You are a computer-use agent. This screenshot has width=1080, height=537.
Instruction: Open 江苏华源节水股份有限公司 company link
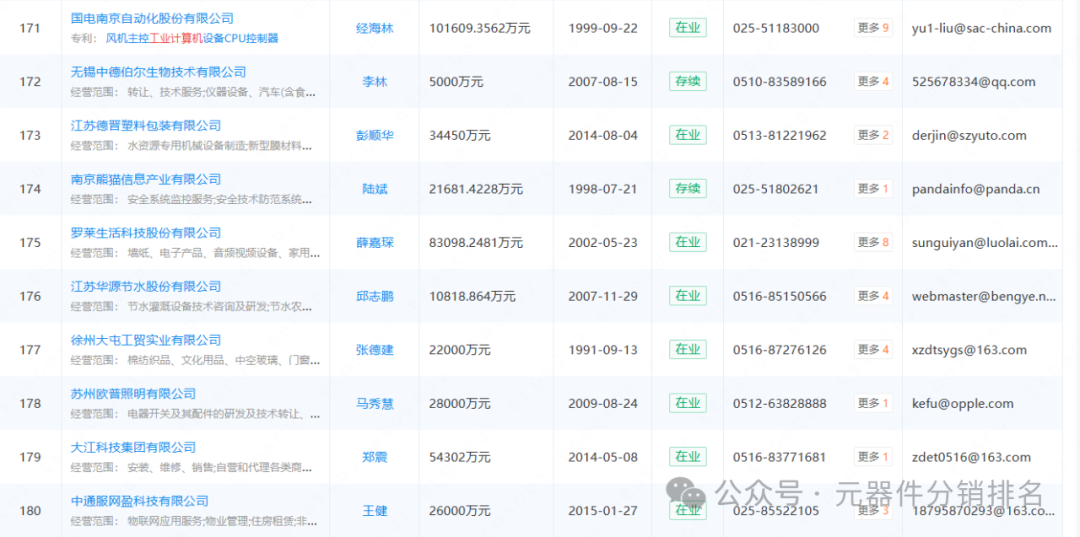click(x=146, y=287)
